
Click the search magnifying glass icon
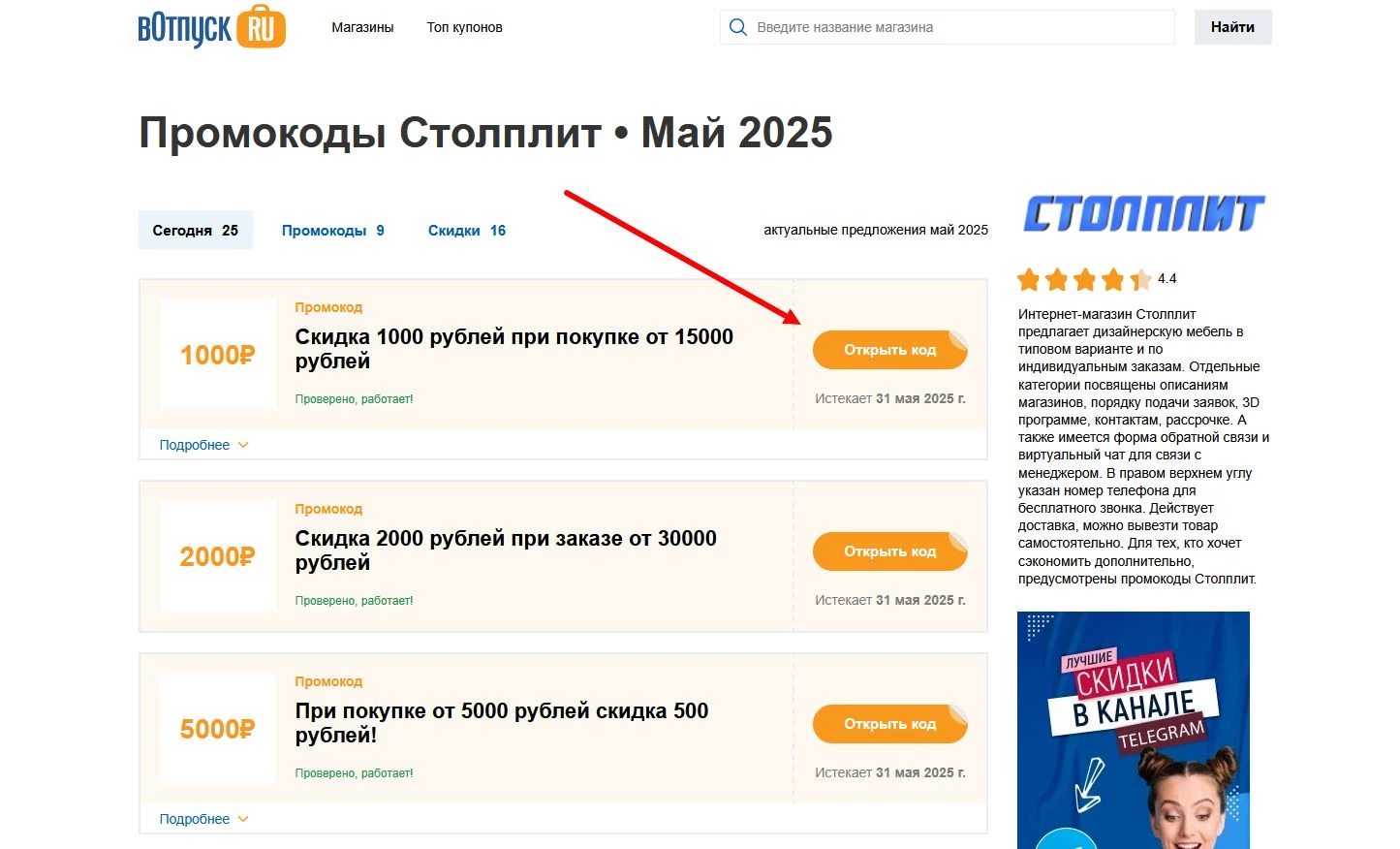(x=737, y=27)
